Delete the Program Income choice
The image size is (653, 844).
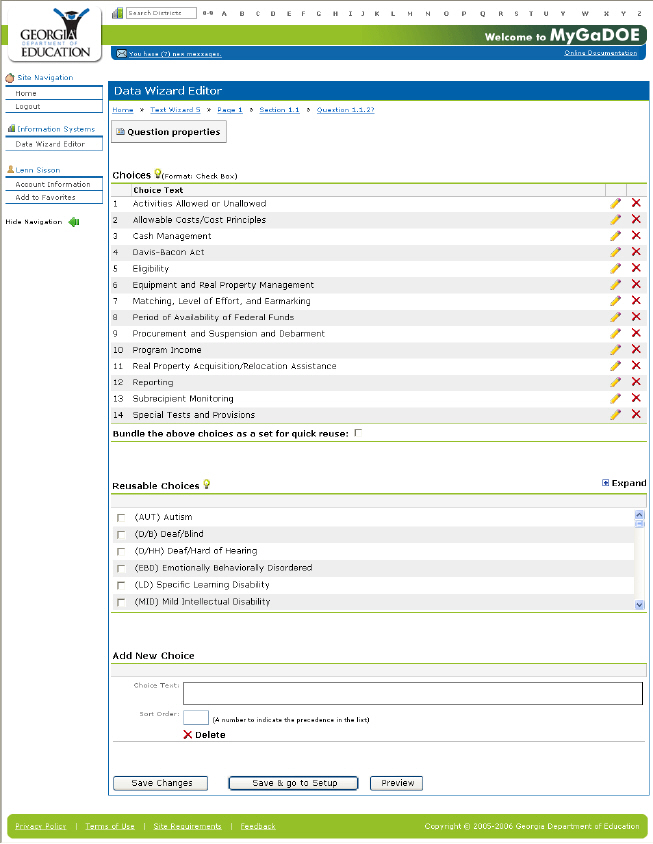point(636,349)
